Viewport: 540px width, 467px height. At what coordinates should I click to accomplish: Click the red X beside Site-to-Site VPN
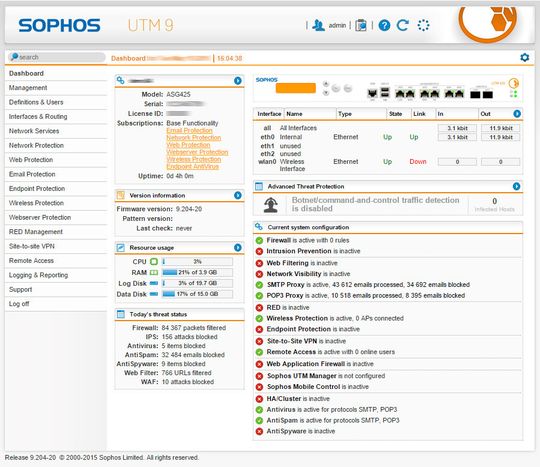tap(259, 341)
